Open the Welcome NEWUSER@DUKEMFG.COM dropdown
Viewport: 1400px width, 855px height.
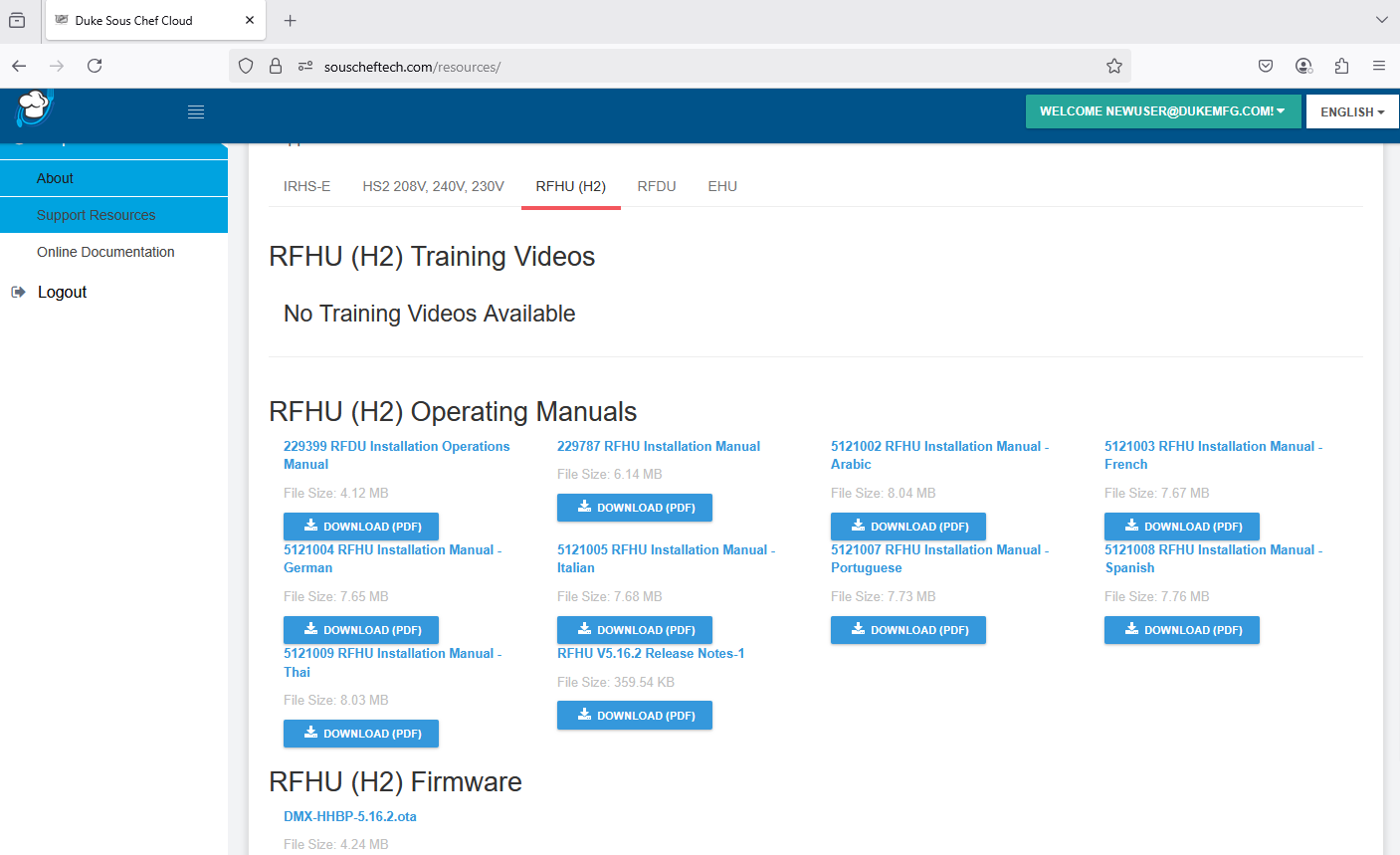tap(1163, 111)
